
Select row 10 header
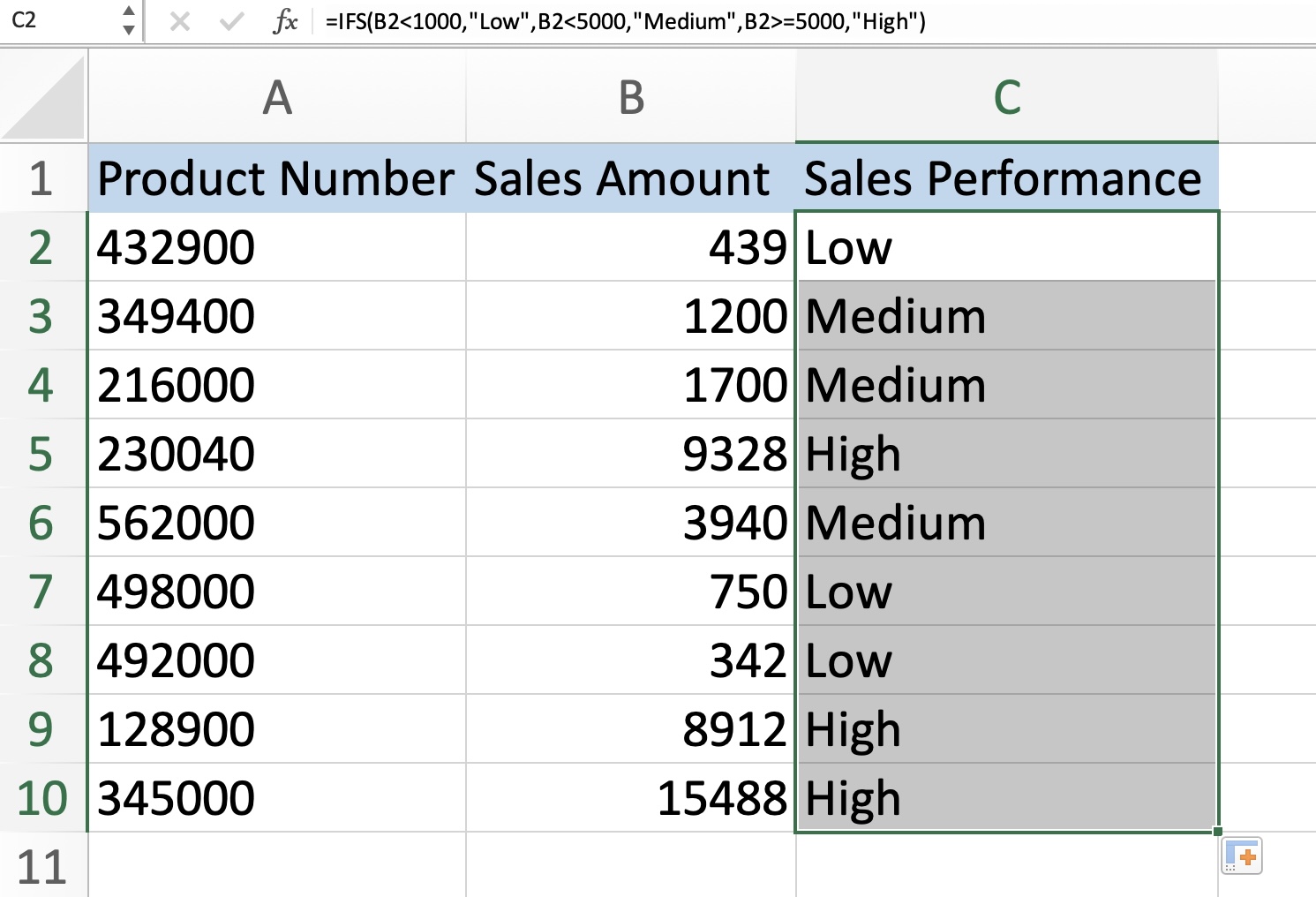[42, 798]
